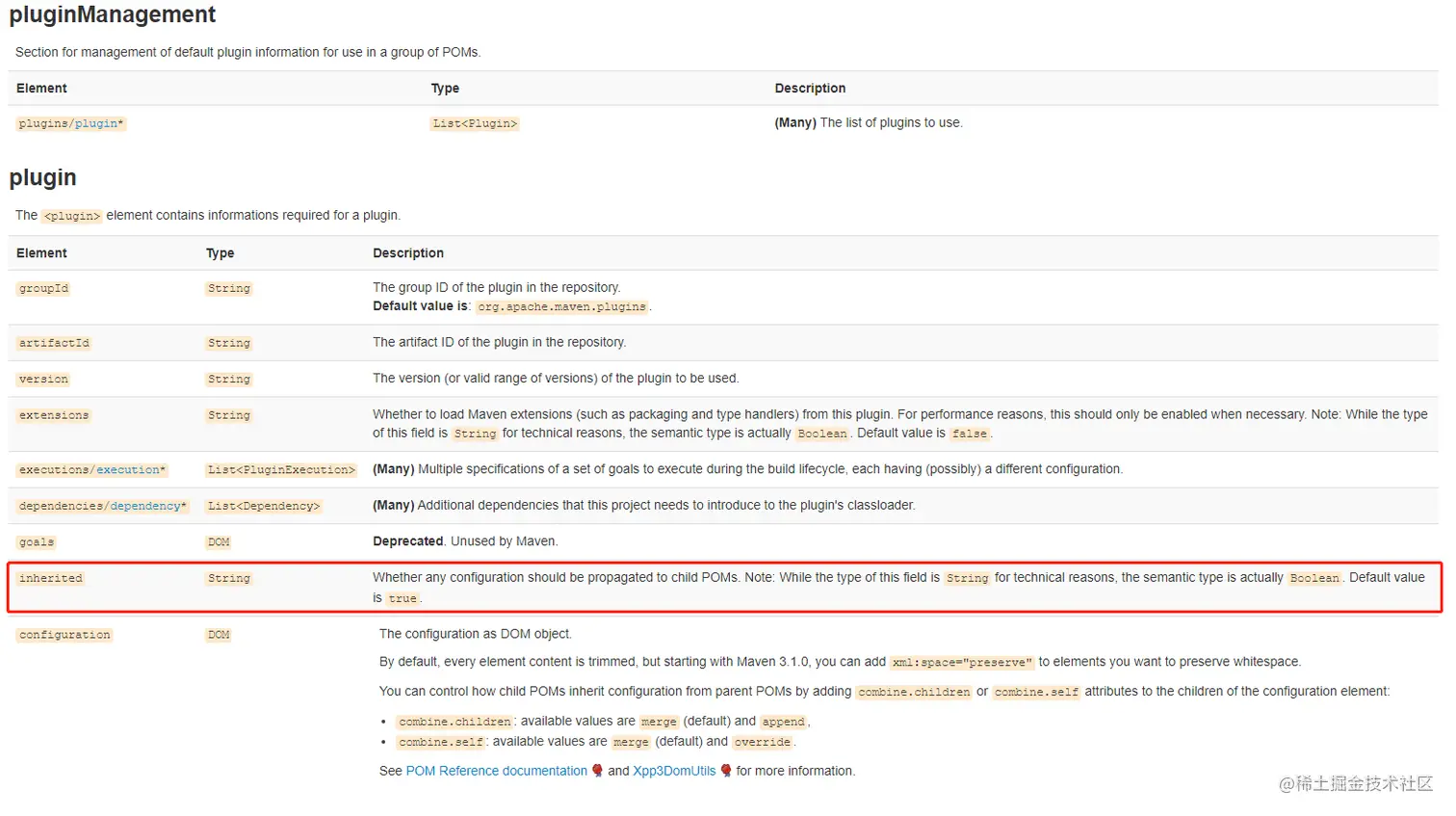Click the DOM type in configuration row

click(x=219, y=635)
